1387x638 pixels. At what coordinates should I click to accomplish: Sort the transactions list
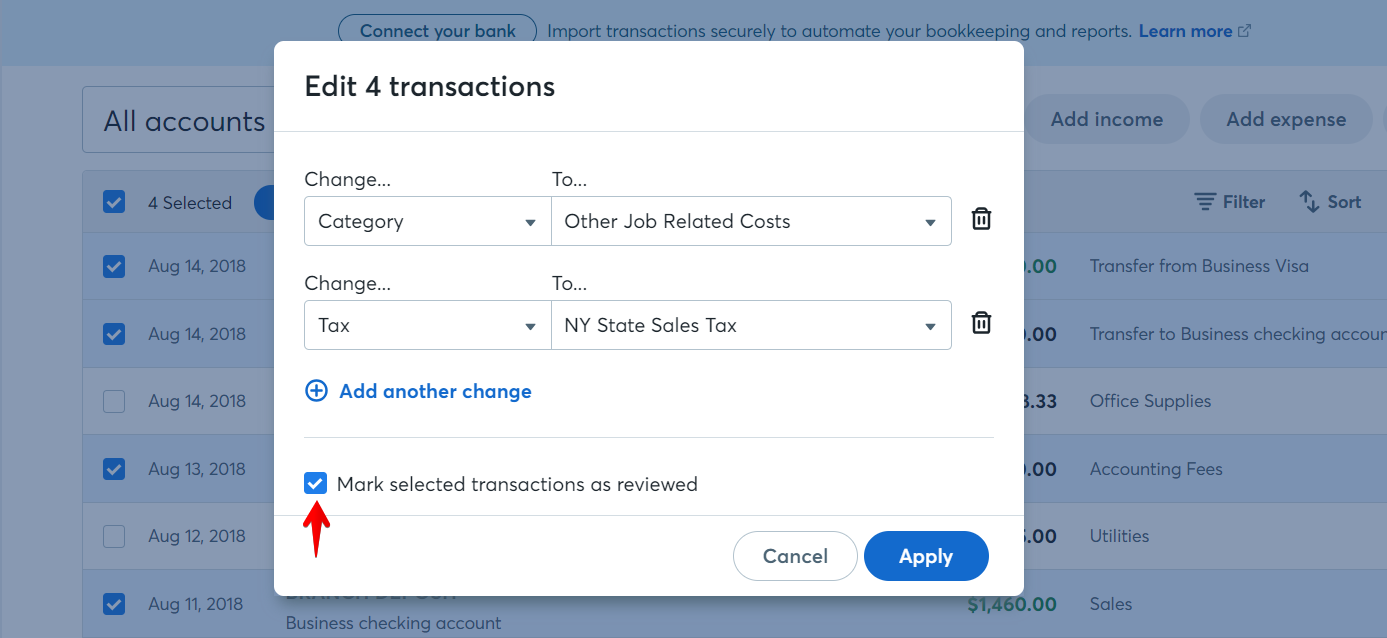pyautogui.click(x=1330, y=201)
